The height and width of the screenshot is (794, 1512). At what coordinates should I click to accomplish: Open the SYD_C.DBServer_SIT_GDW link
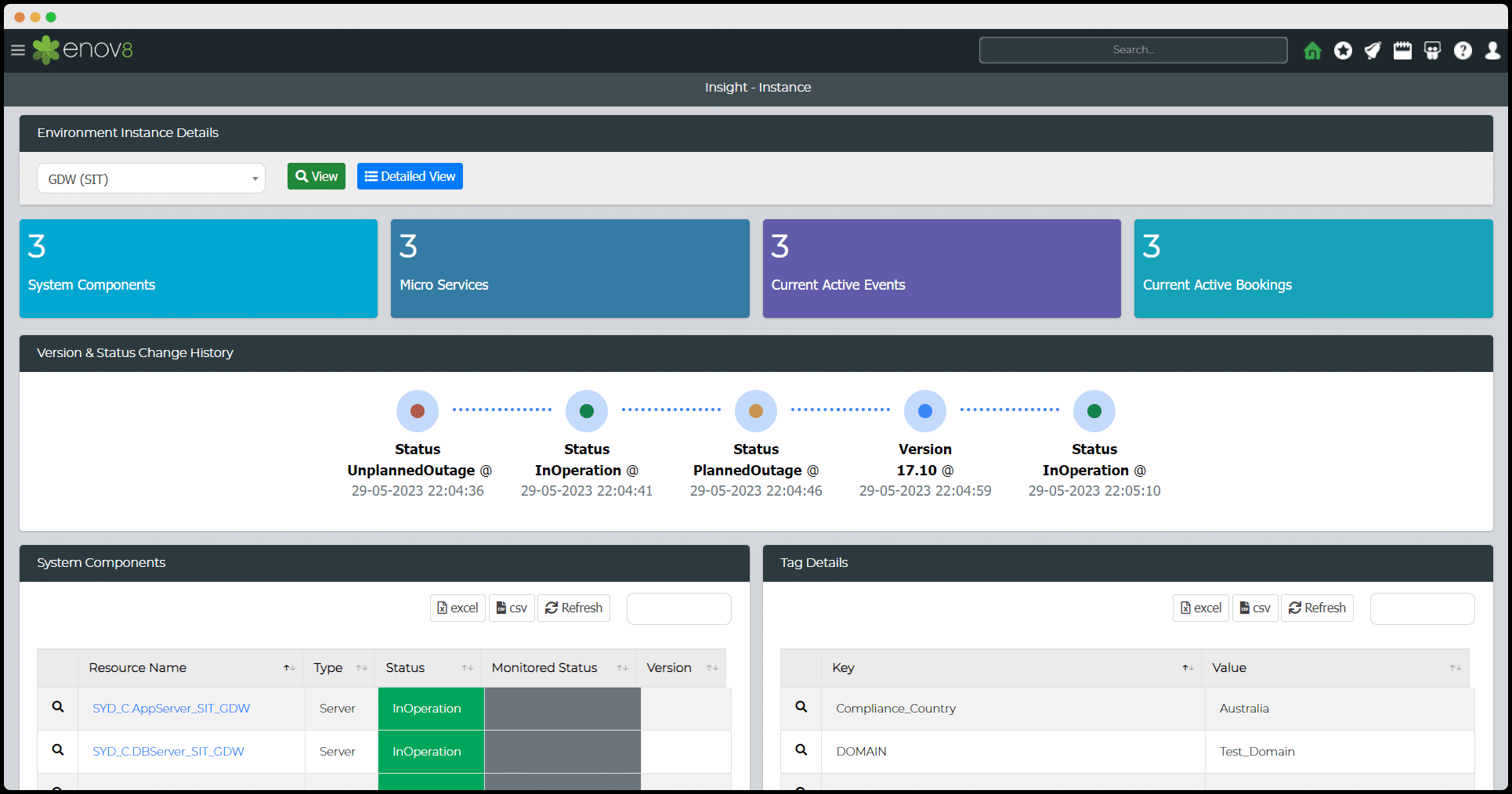tap(168, 751)
